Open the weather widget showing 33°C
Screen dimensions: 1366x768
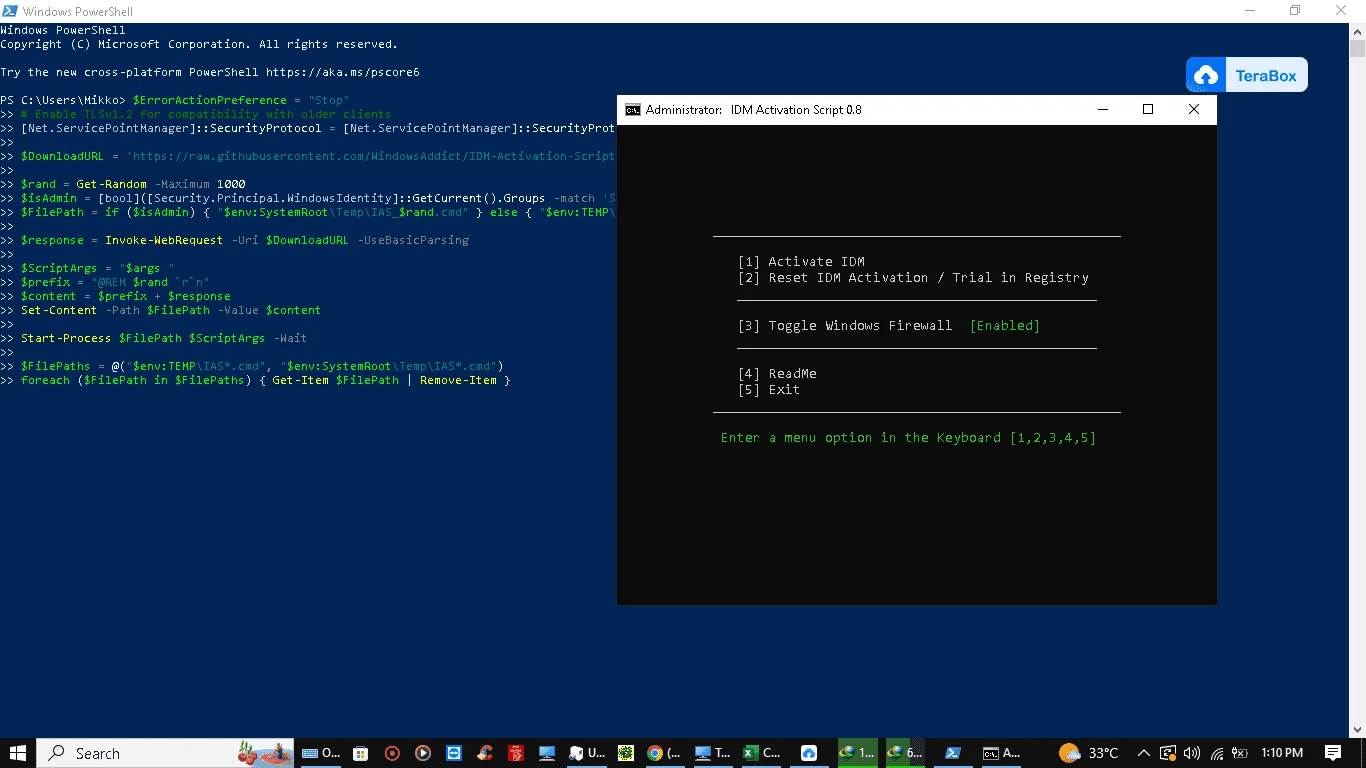pos(1088,753)
